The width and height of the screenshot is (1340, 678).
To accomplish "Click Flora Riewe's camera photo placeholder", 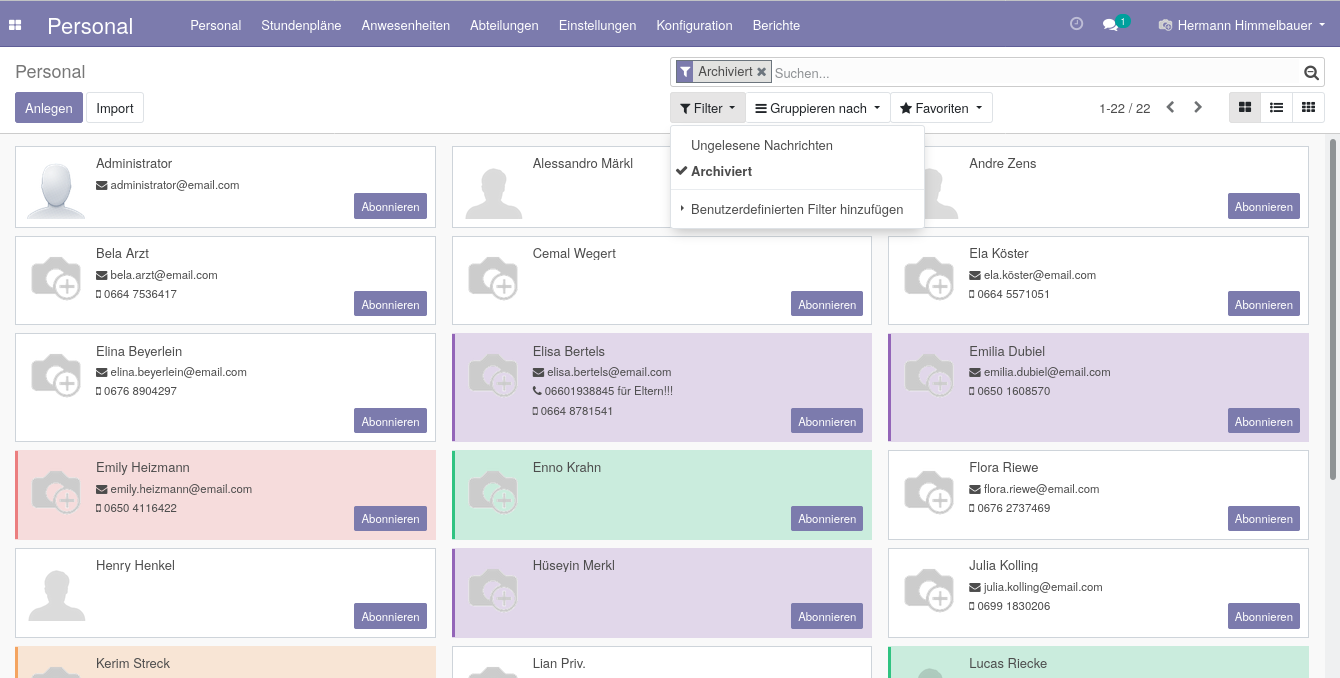I will [930, 491].
